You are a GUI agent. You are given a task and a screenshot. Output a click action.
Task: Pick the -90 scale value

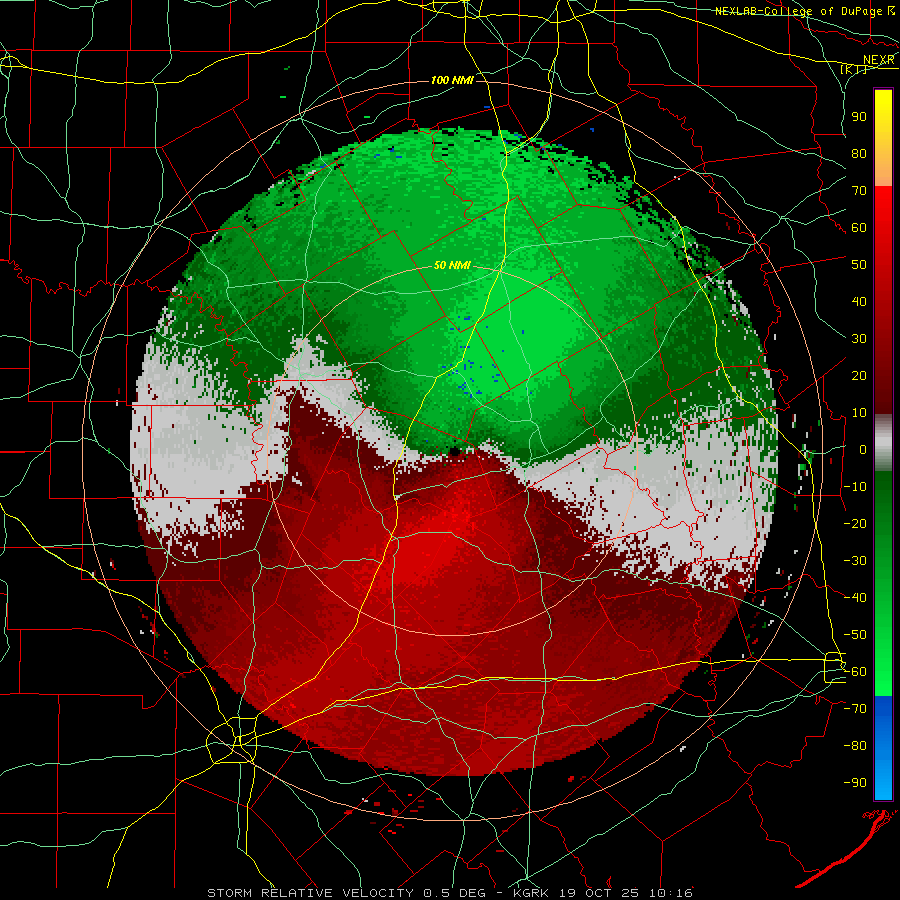pyautogui.click(x=855, y=783)
